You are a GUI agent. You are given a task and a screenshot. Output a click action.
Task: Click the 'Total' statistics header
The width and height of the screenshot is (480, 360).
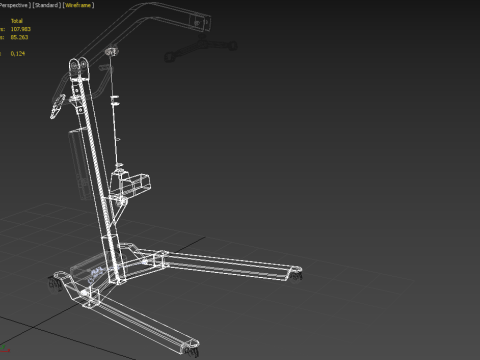[17, 21]
